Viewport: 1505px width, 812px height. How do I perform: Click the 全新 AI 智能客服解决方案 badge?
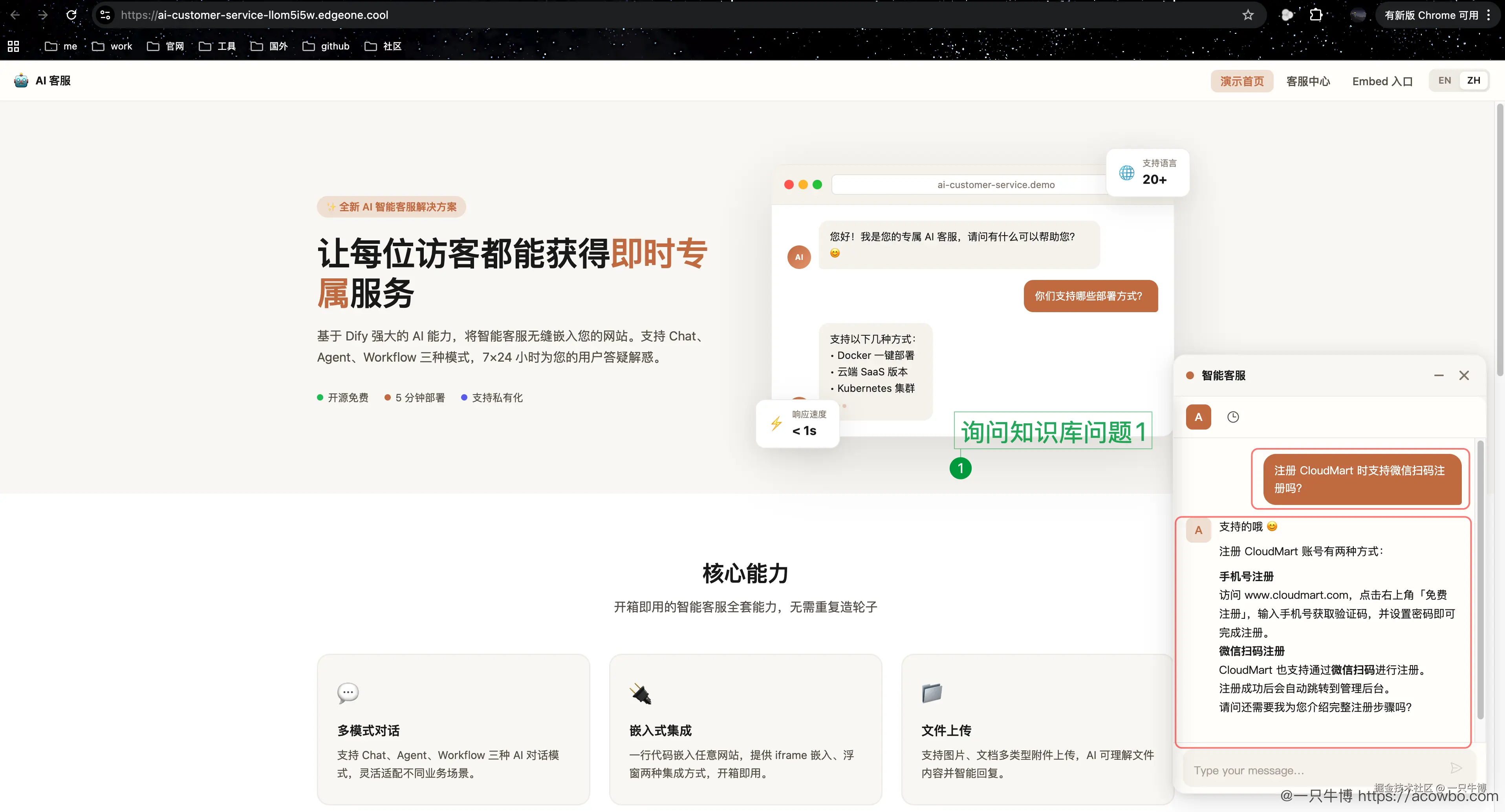[392, 207]
